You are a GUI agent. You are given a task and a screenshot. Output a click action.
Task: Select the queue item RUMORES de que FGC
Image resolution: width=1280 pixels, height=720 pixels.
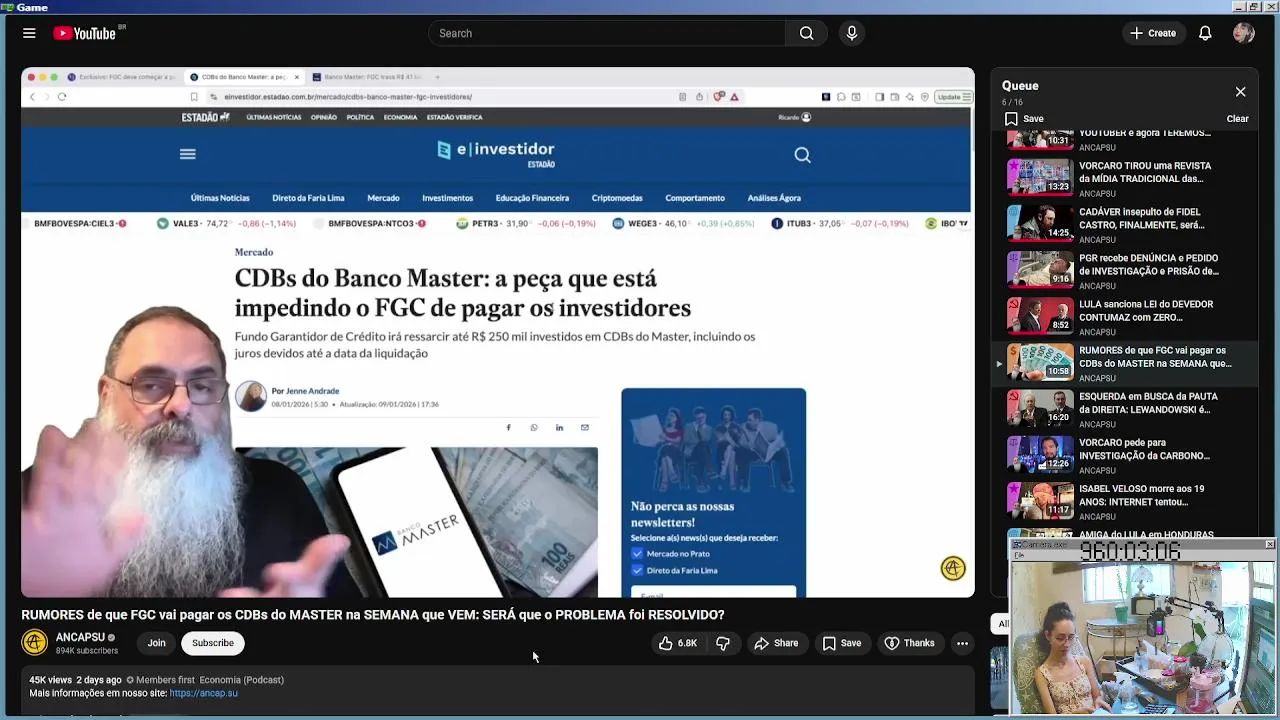pyautogui.click(x=1124, y=362)
